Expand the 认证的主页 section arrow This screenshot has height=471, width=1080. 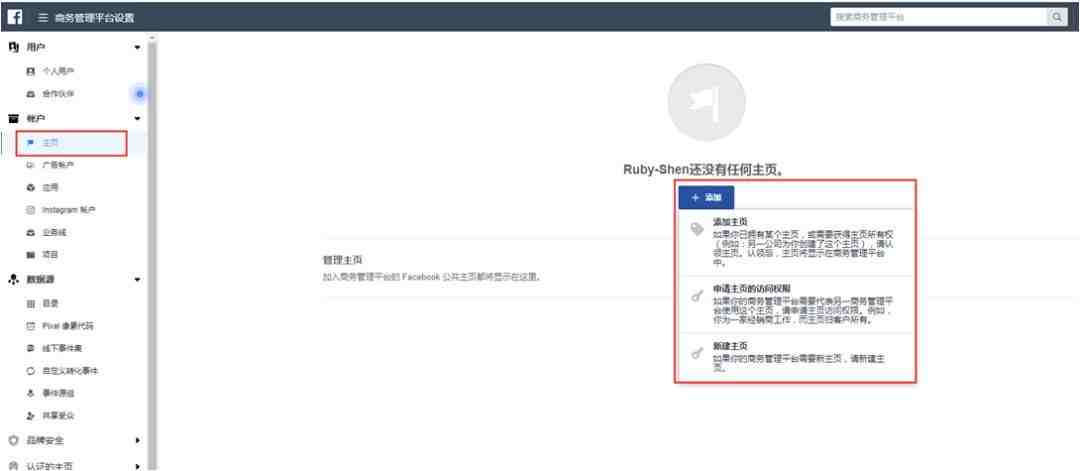(x=137, y=466)
